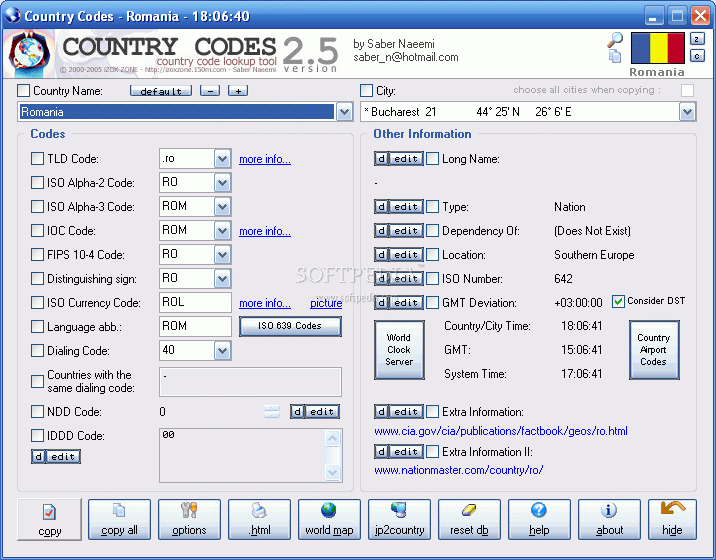Click 'd' default button for Long Name
716x560 pixels.
coord(381,158)
